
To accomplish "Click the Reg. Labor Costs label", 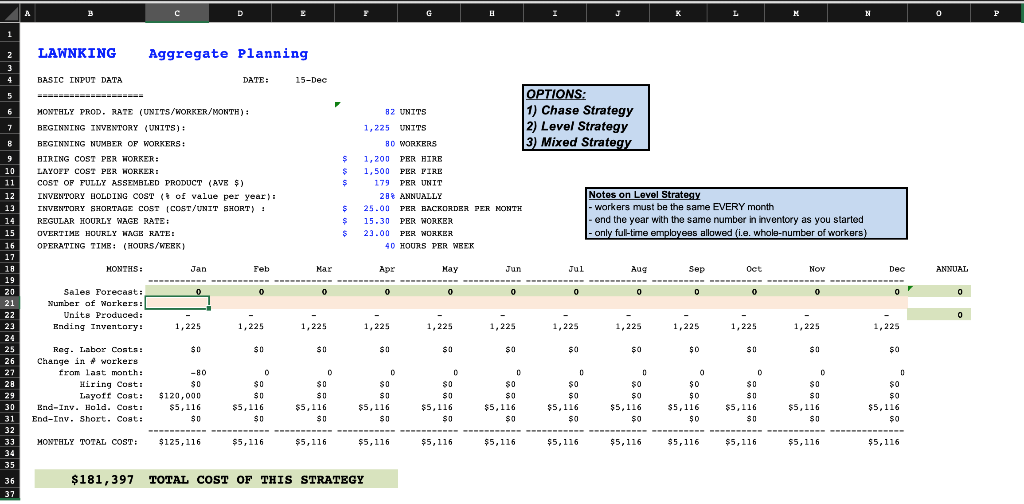I will tap(98, 349).
